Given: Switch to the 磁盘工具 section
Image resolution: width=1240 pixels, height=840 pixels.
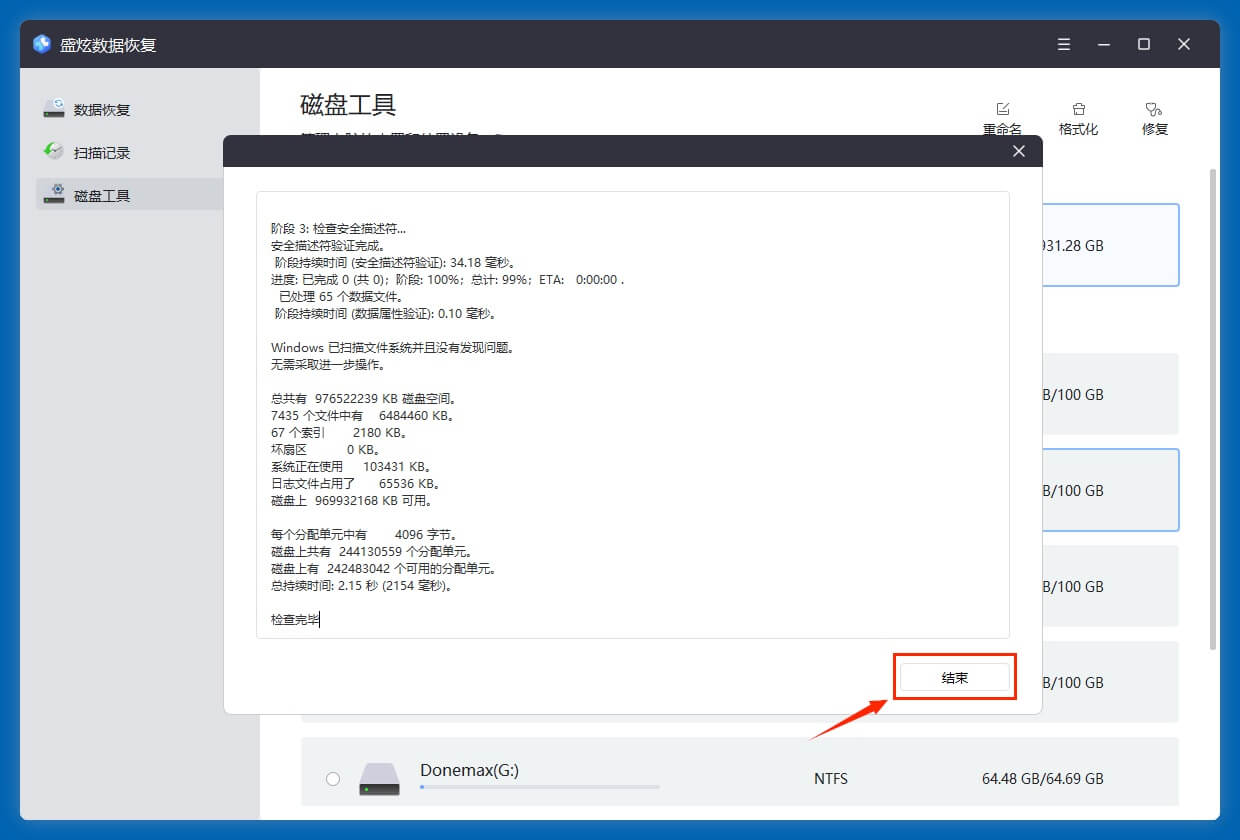Looking at the screenshot, I should [x=103, y=194].
